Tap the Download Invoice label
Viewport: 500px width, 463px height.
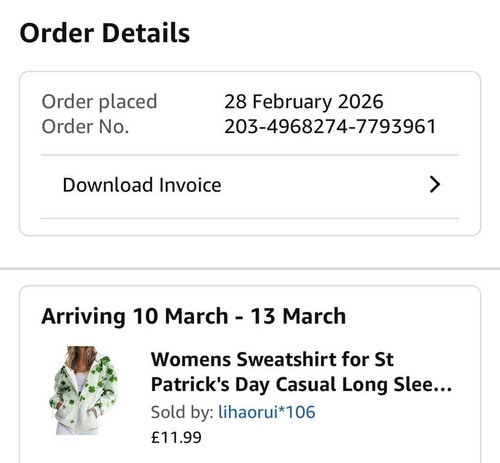(x=142, y=185)
